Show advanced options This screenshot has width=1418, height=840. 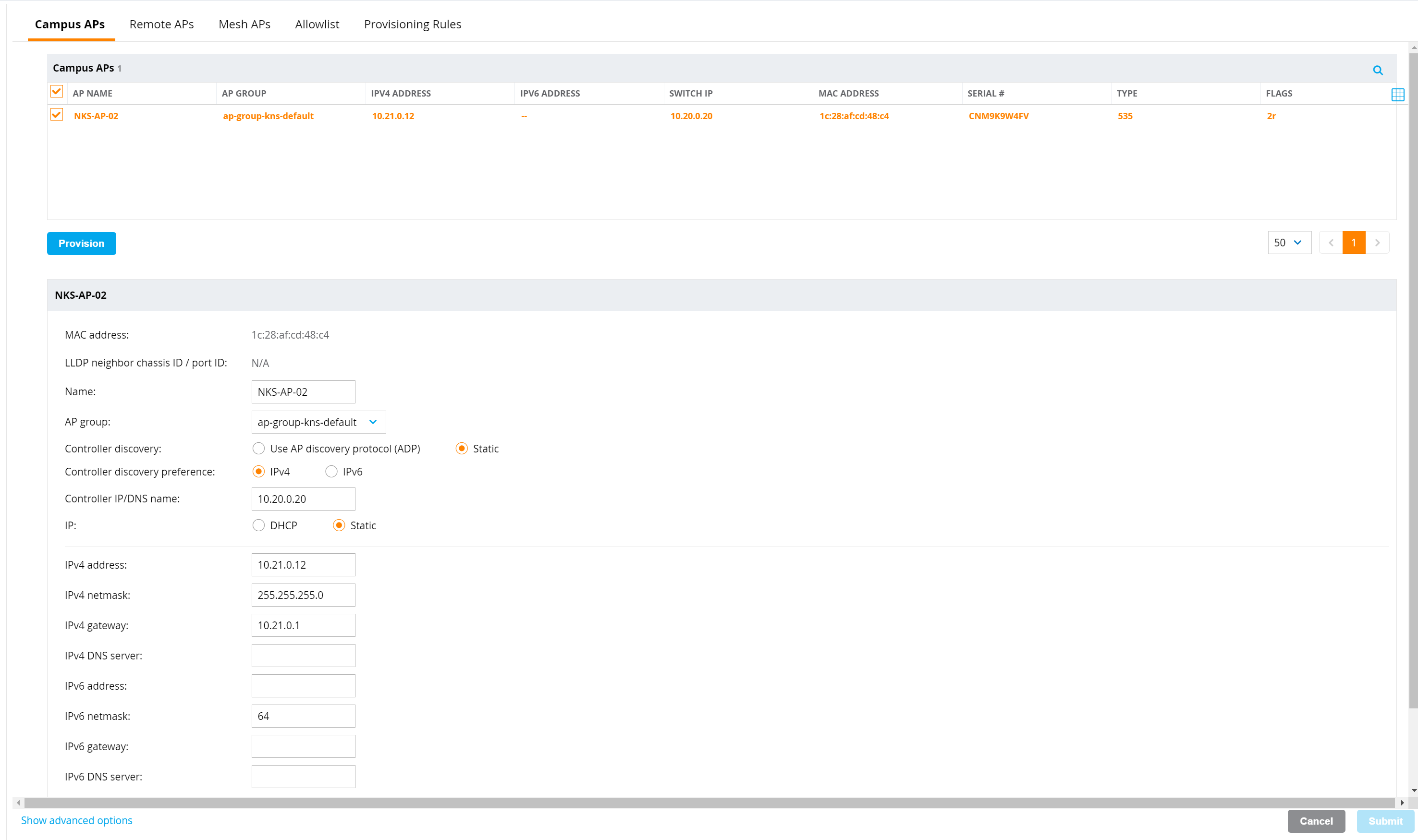pos(76,820)
